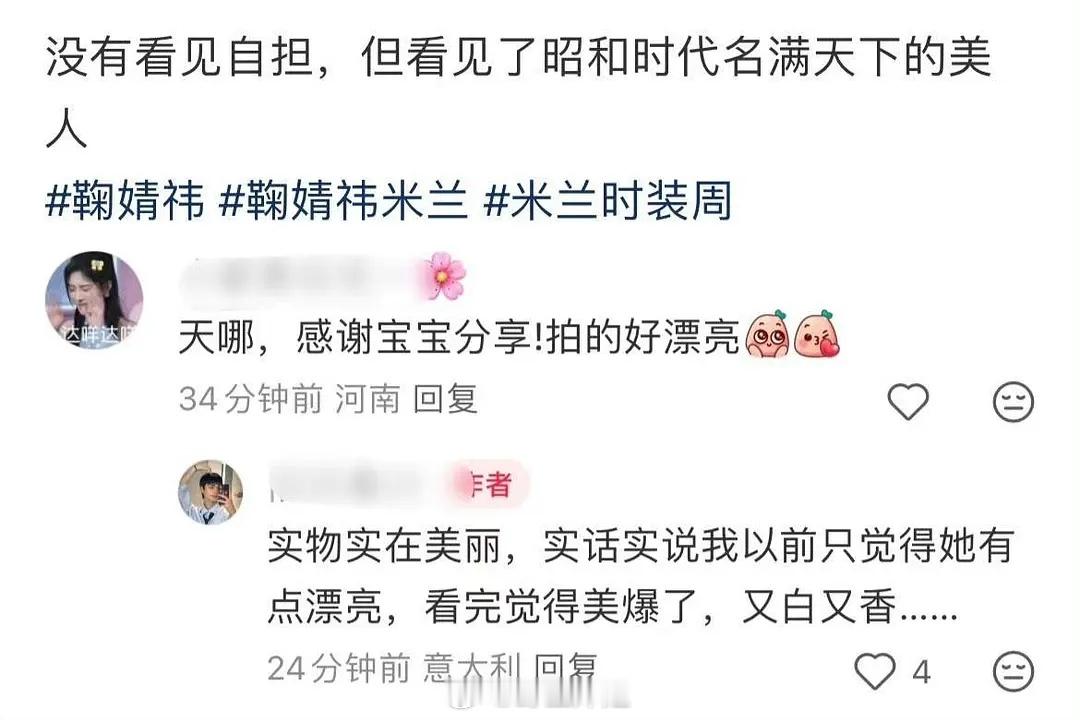This screenshot has width=1080, height=720.
Task: Tap blurred username of first commenter
Action: 301,278
